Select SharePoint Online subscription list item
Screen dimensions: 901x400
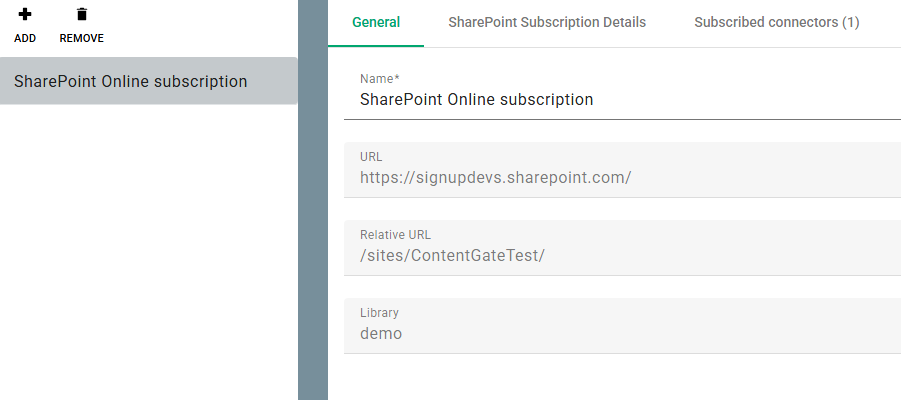point(149,81)
